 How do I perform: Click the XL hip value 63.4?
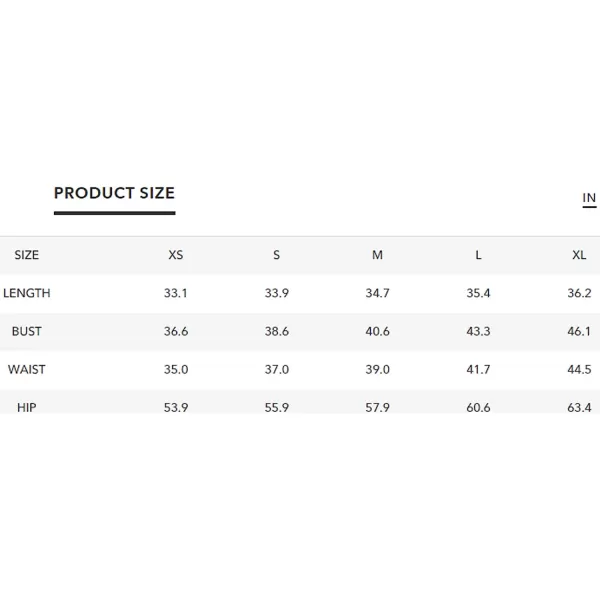pos(579,408)
